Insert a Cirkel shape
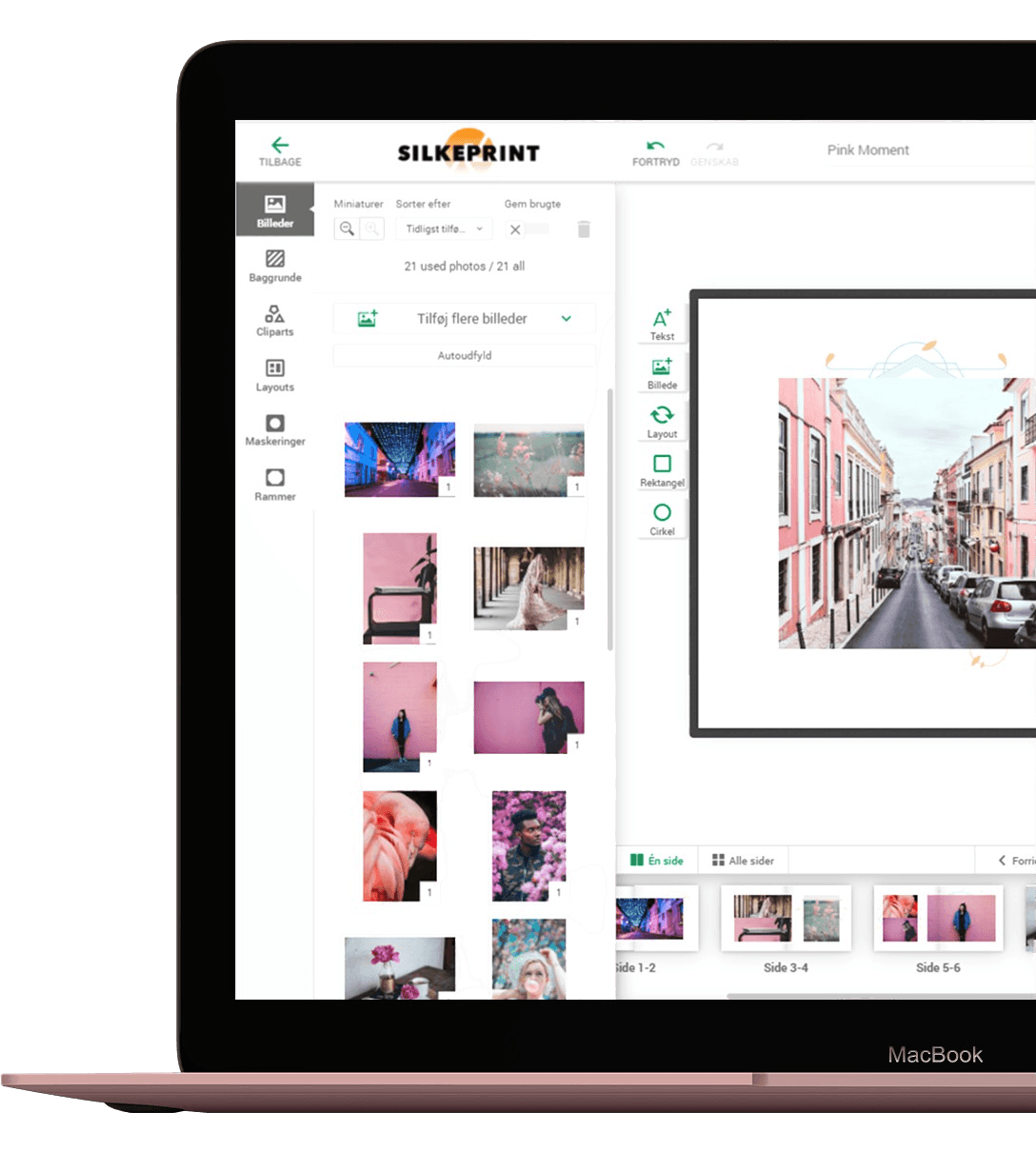 pyautogui.click(x=662, y=519)
